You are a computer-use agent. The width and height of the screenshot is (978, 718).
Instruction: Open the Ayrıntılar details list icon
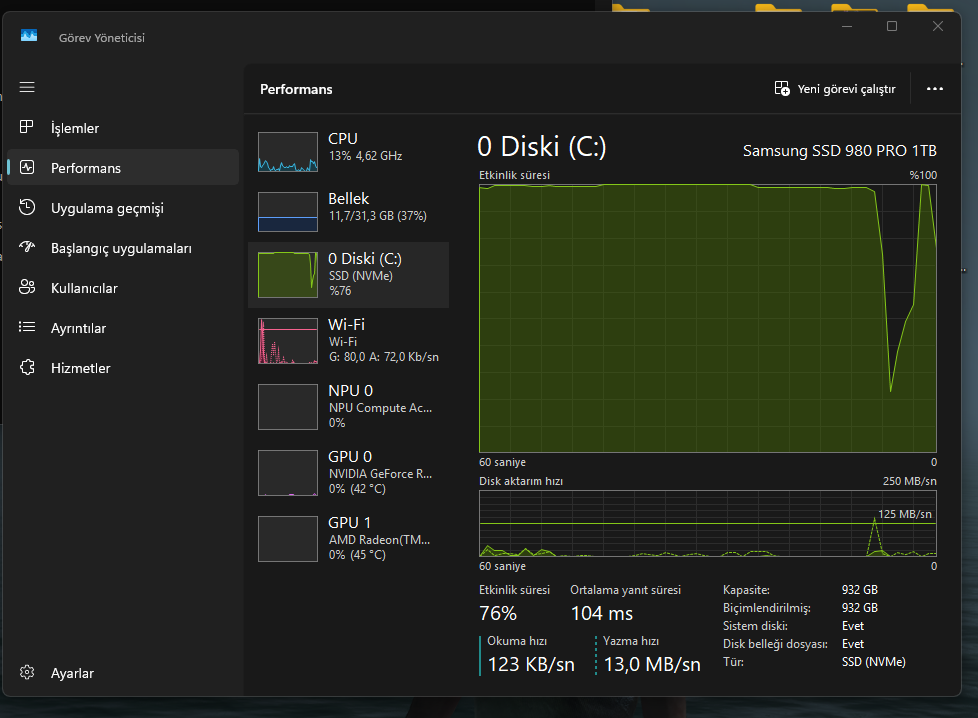tap(27, 327)
